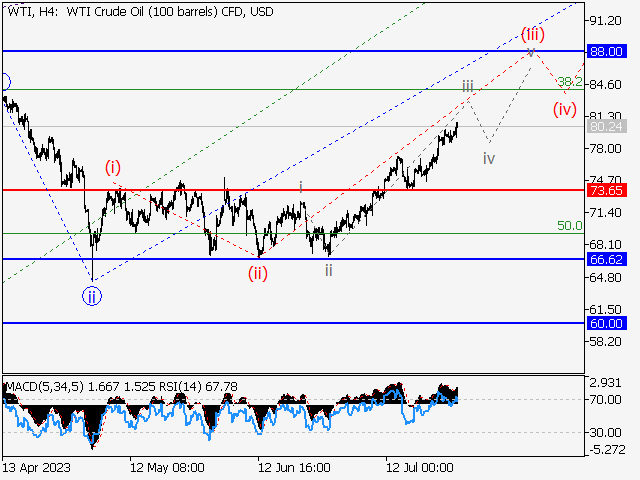Screen dimensions: 640x480
Task: Select the red (i) wave label
Action: click(x=113, y=167)
